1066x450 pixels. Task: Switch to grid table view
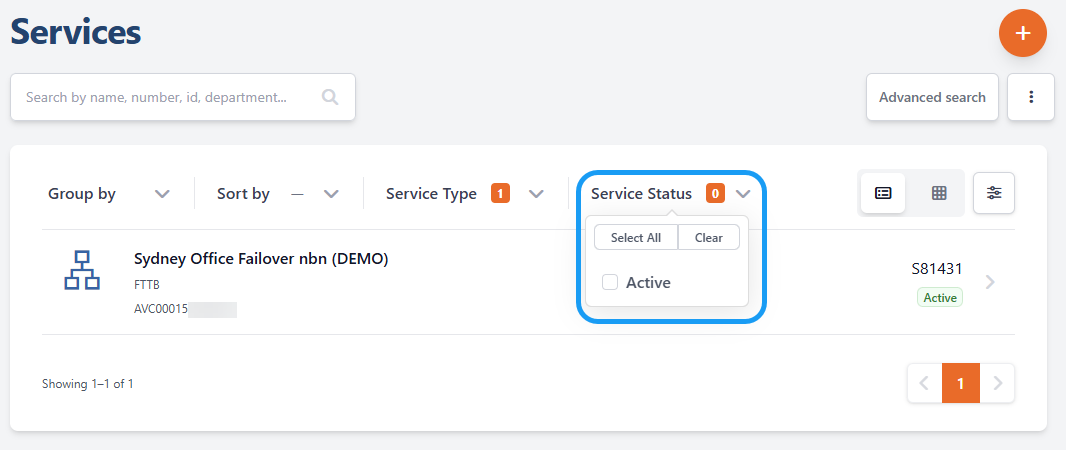pyautogui.click(x=939, y=193)
